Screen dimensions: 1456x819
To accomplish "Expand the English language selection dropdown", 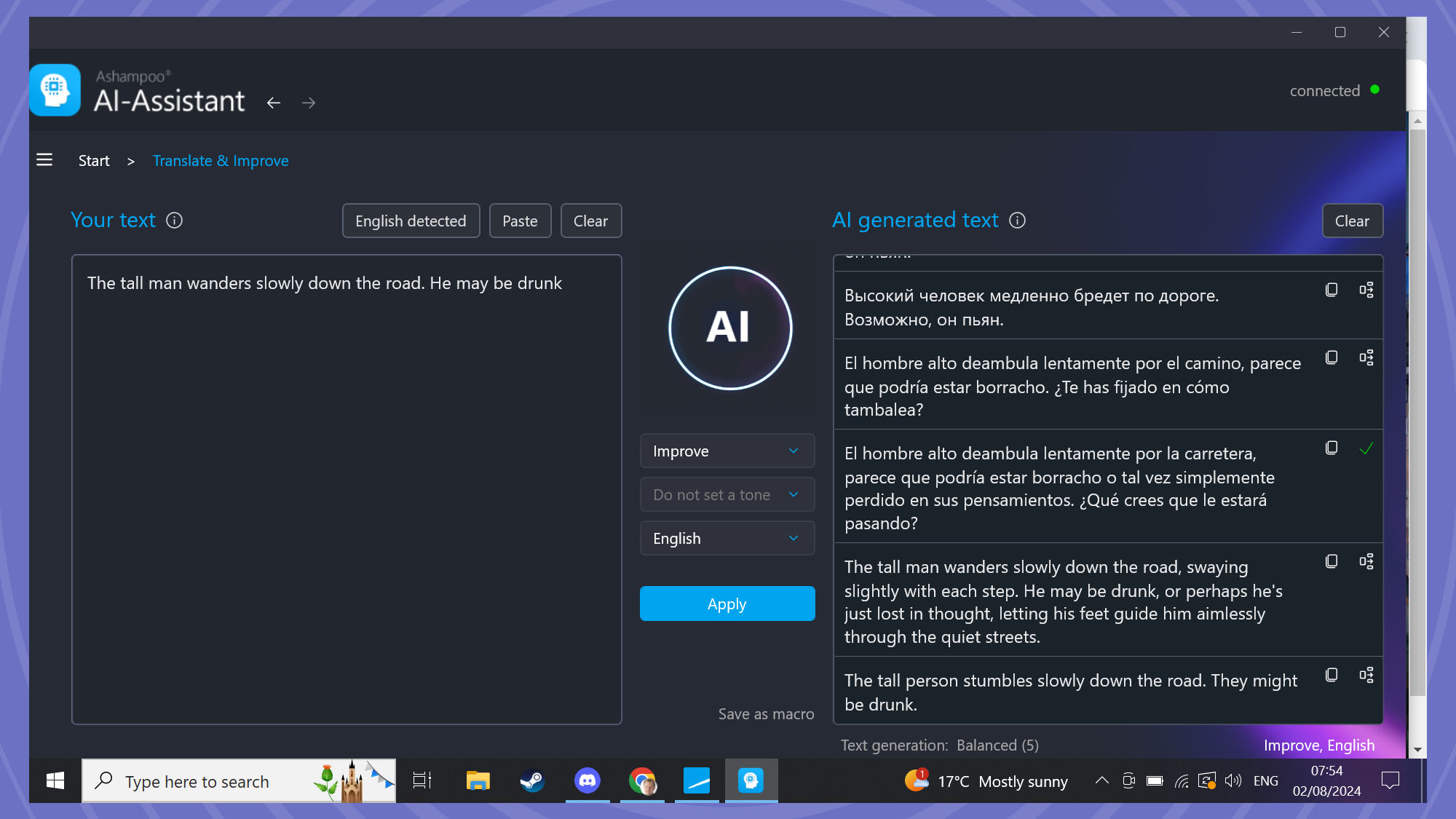I will 727,538.
